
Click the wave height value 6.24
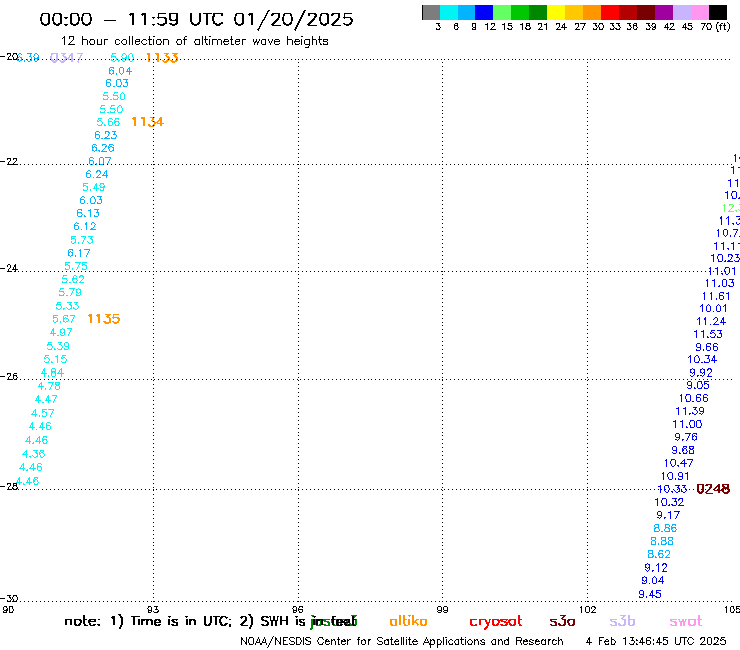click(97, 174)
